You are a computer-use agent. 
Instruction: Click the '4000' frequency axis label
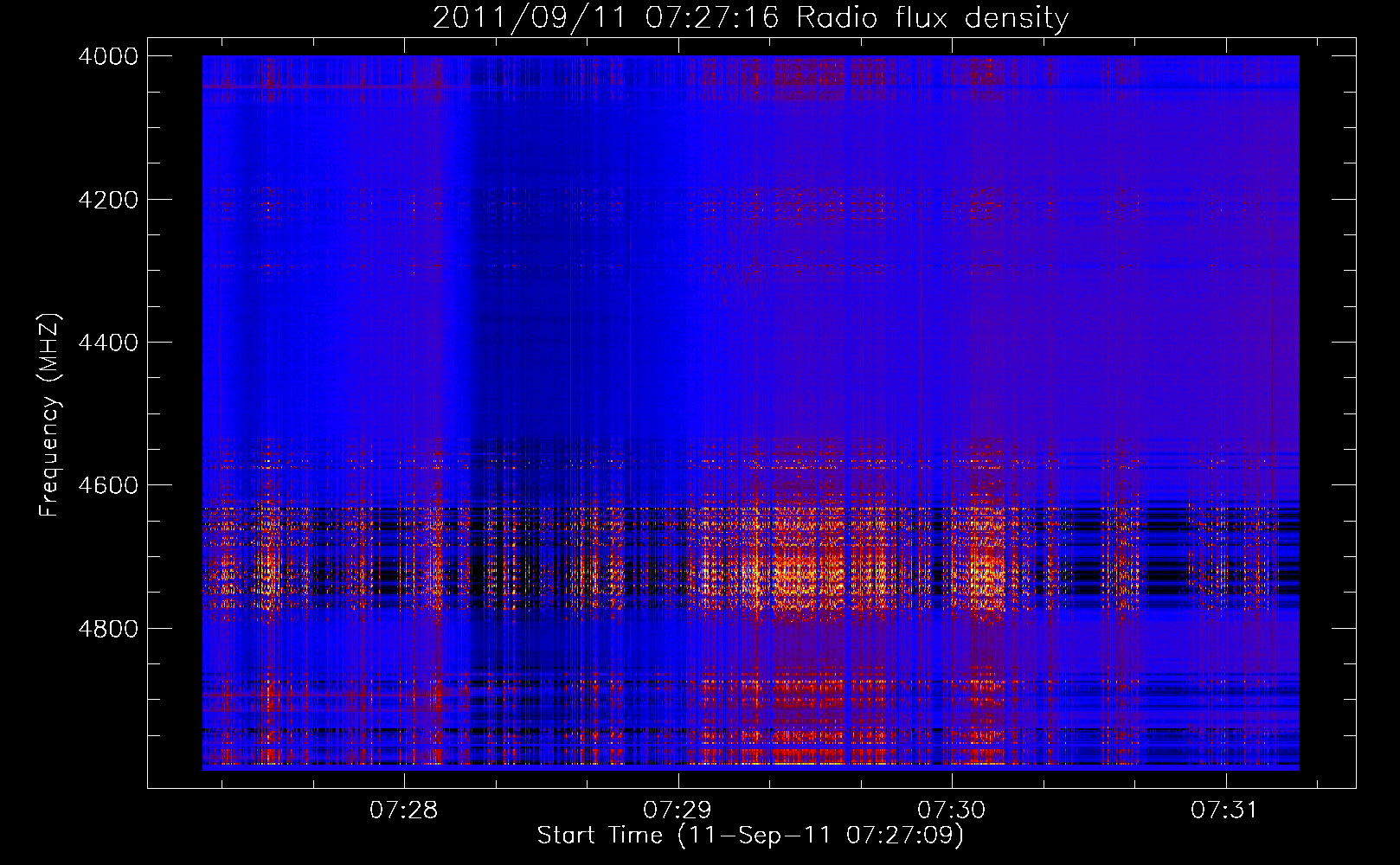pyautogui.click(x=107, y=56)
